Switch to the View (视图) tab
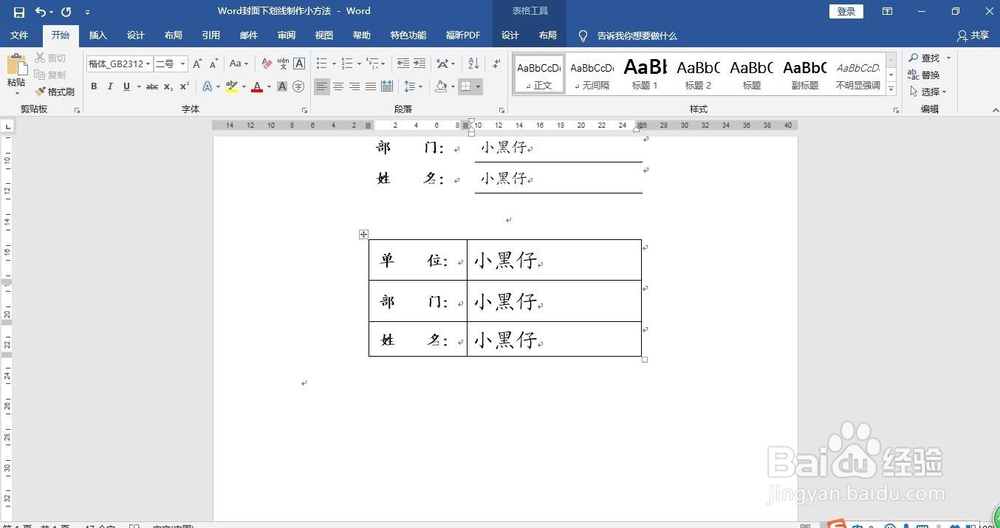 [x=324, y=36]
